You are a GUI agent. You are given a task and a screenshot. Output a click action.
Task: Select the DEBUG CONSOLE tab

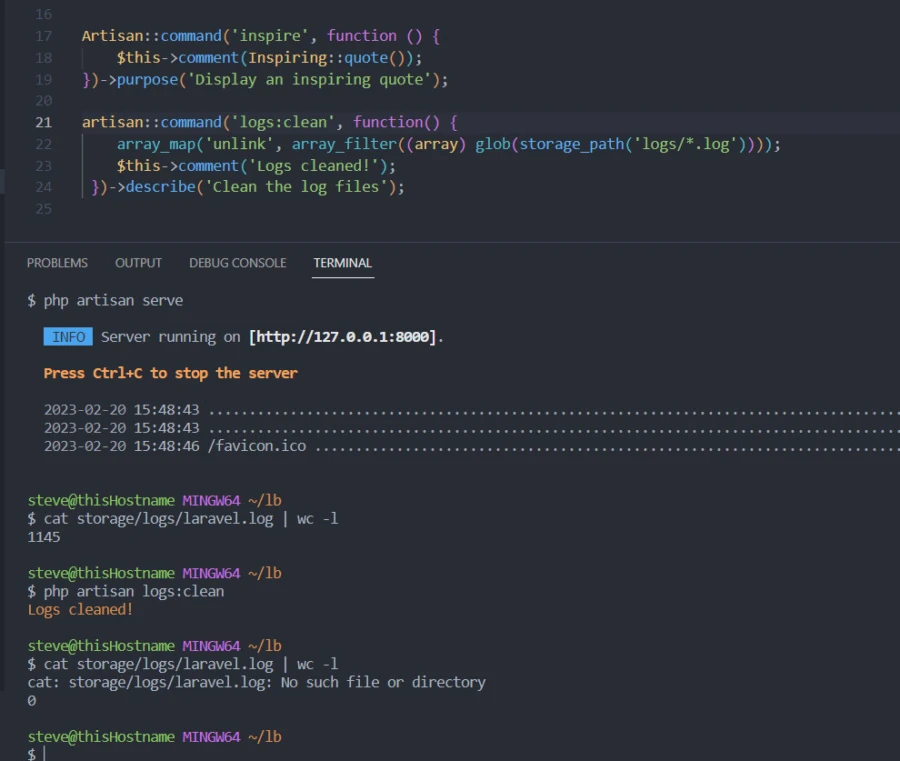tap(237, 263)
